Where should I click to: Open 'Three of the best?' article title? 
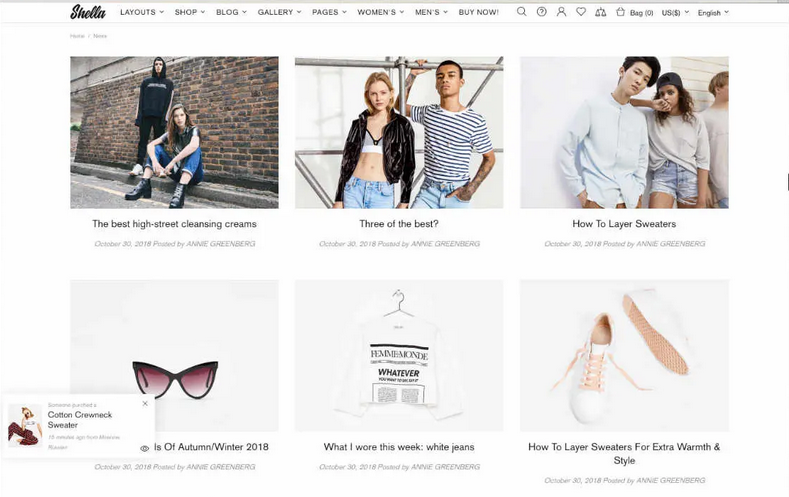[x=399, y=224]
